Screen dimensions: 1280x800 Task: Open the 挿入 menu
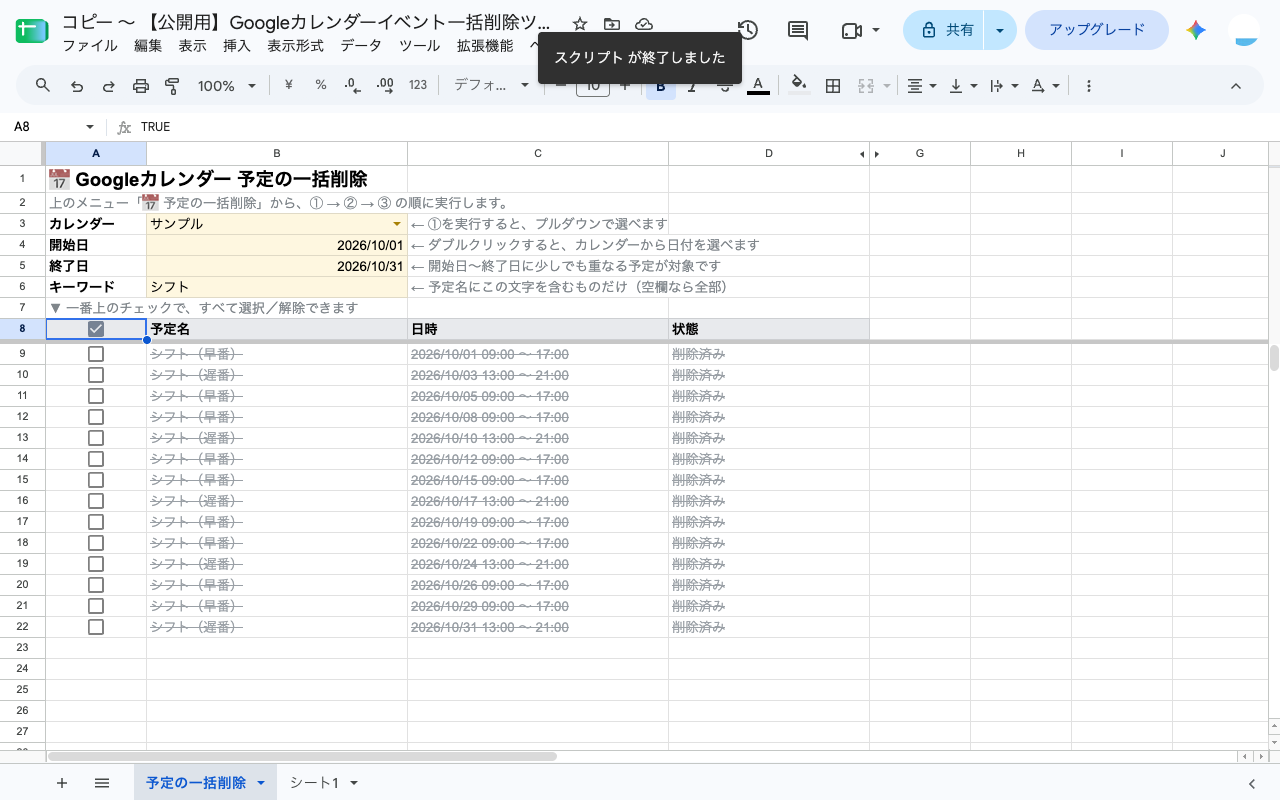coord(237,46)
